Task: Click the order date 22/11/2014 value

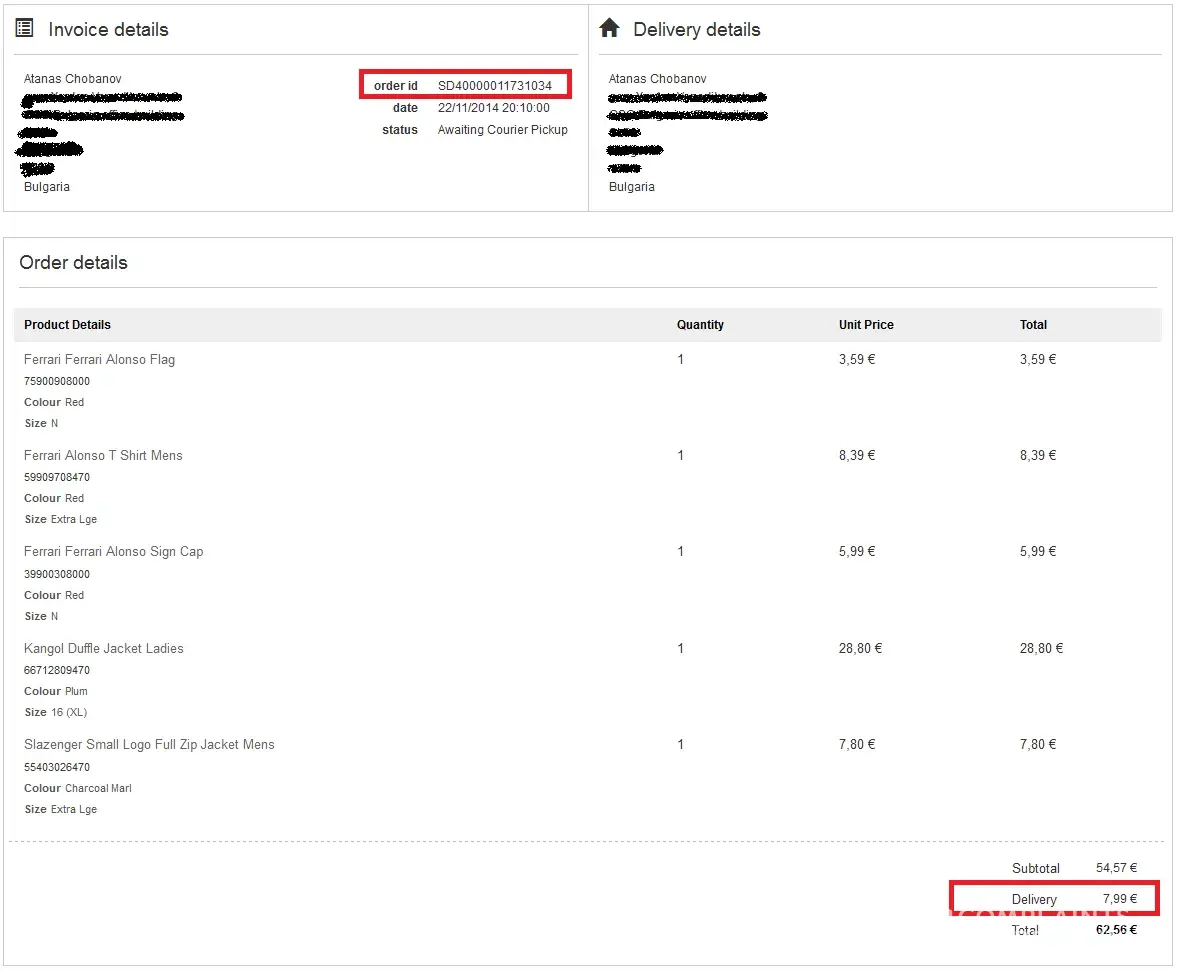Action: point(493,108)
